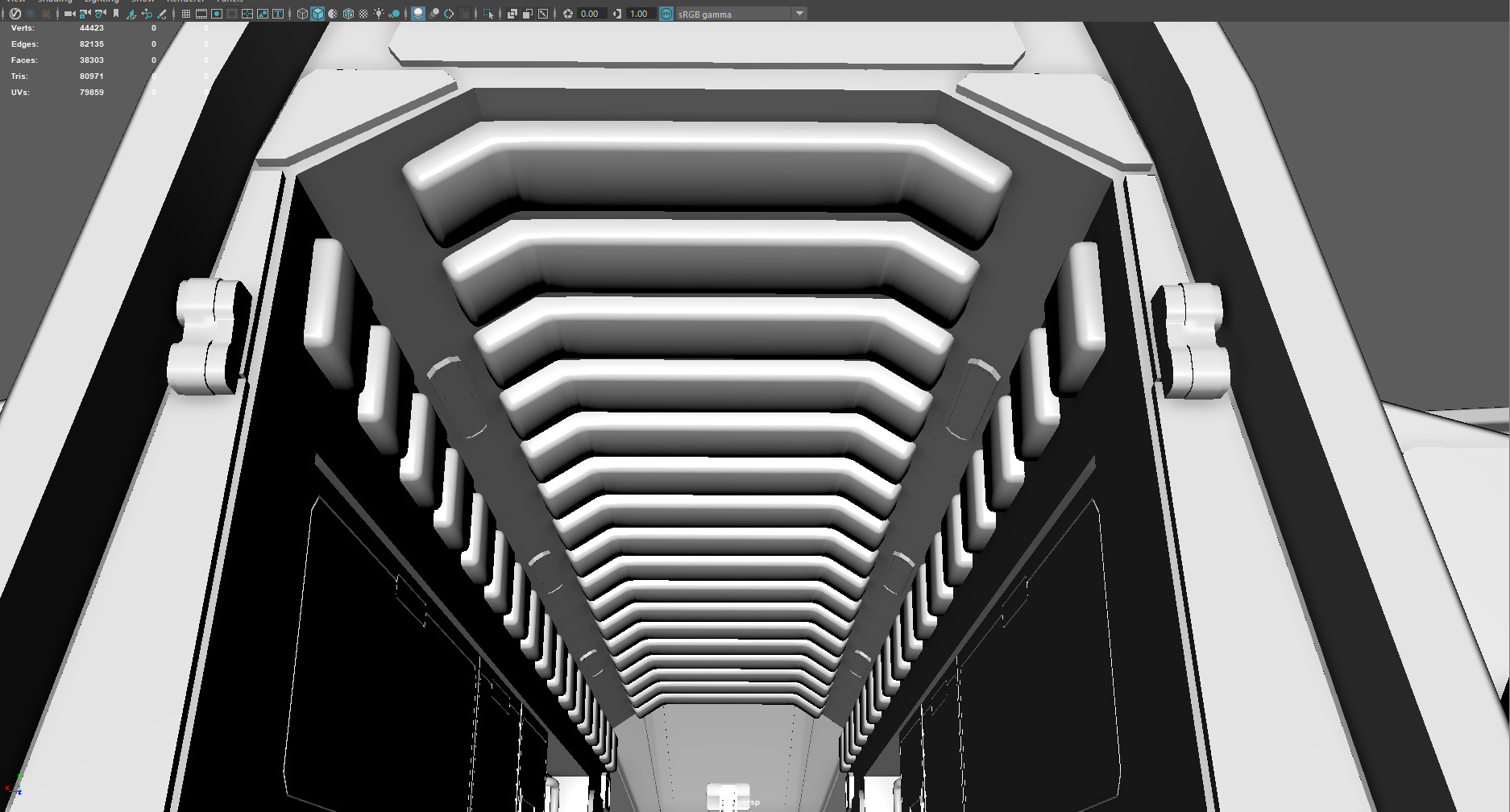Image resolution: width=1510 pixels, height=812 pixels.
Task: Toggle the Resolution Gate icon
Action: point(217,14)
